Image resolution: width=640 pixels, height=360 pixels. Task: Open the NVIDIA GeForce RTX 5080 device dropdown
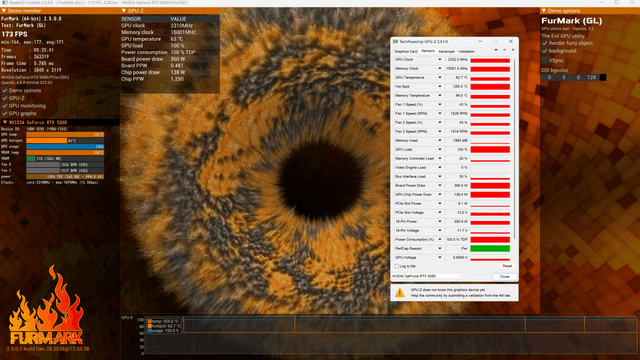(x=427, y=276)
